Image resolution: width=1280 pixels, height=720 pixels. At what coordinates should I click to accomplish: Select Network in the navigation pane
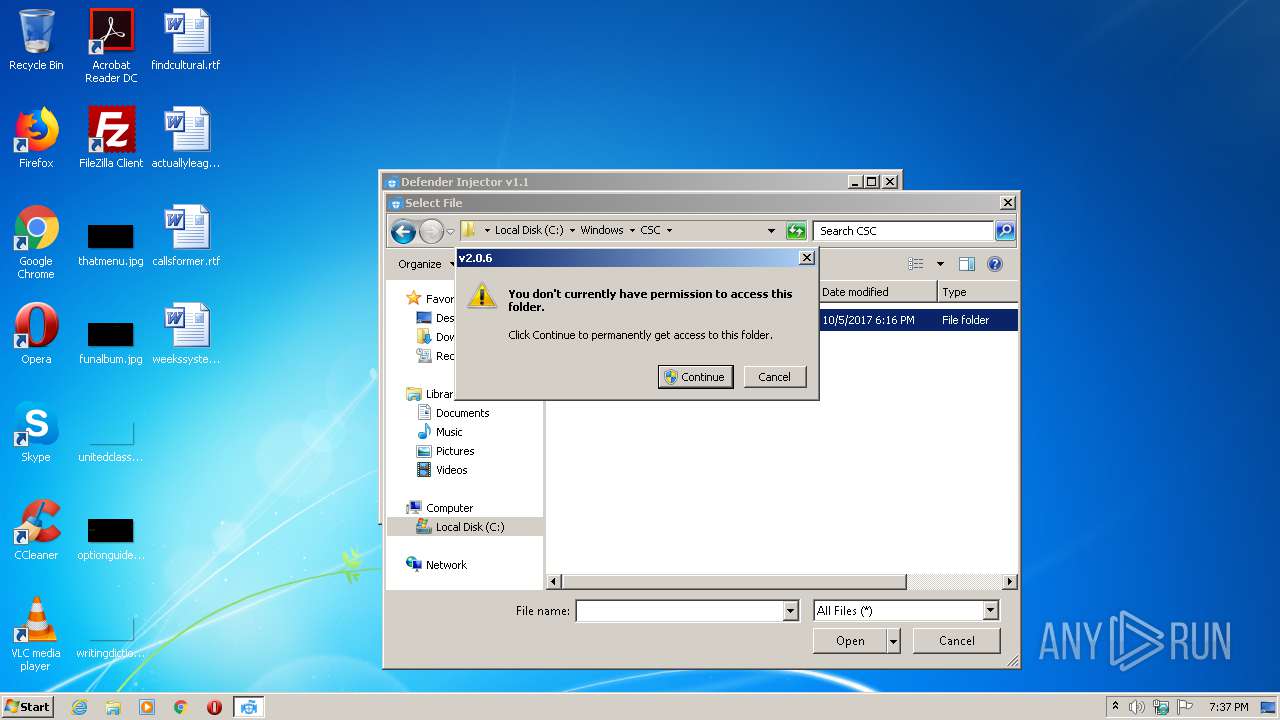[446, 565]
